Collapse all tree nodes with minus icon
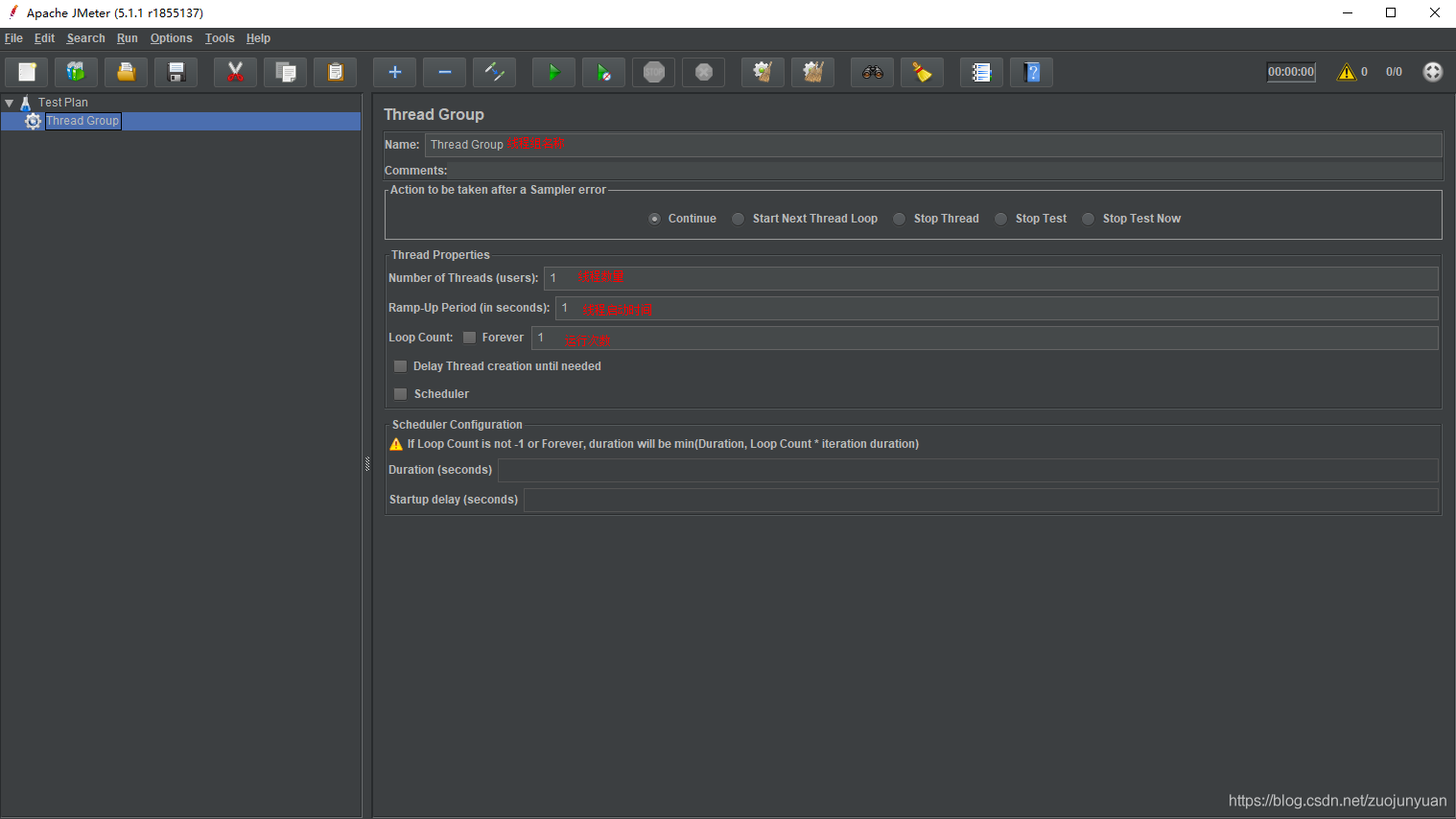Screen dimensions: 1456x819 click(x=444, y=72)
